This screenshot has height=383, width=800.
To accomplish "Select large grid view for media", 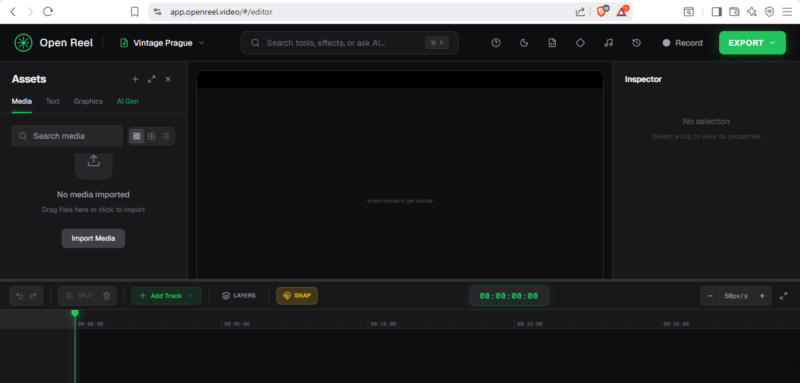I will 136,136.
